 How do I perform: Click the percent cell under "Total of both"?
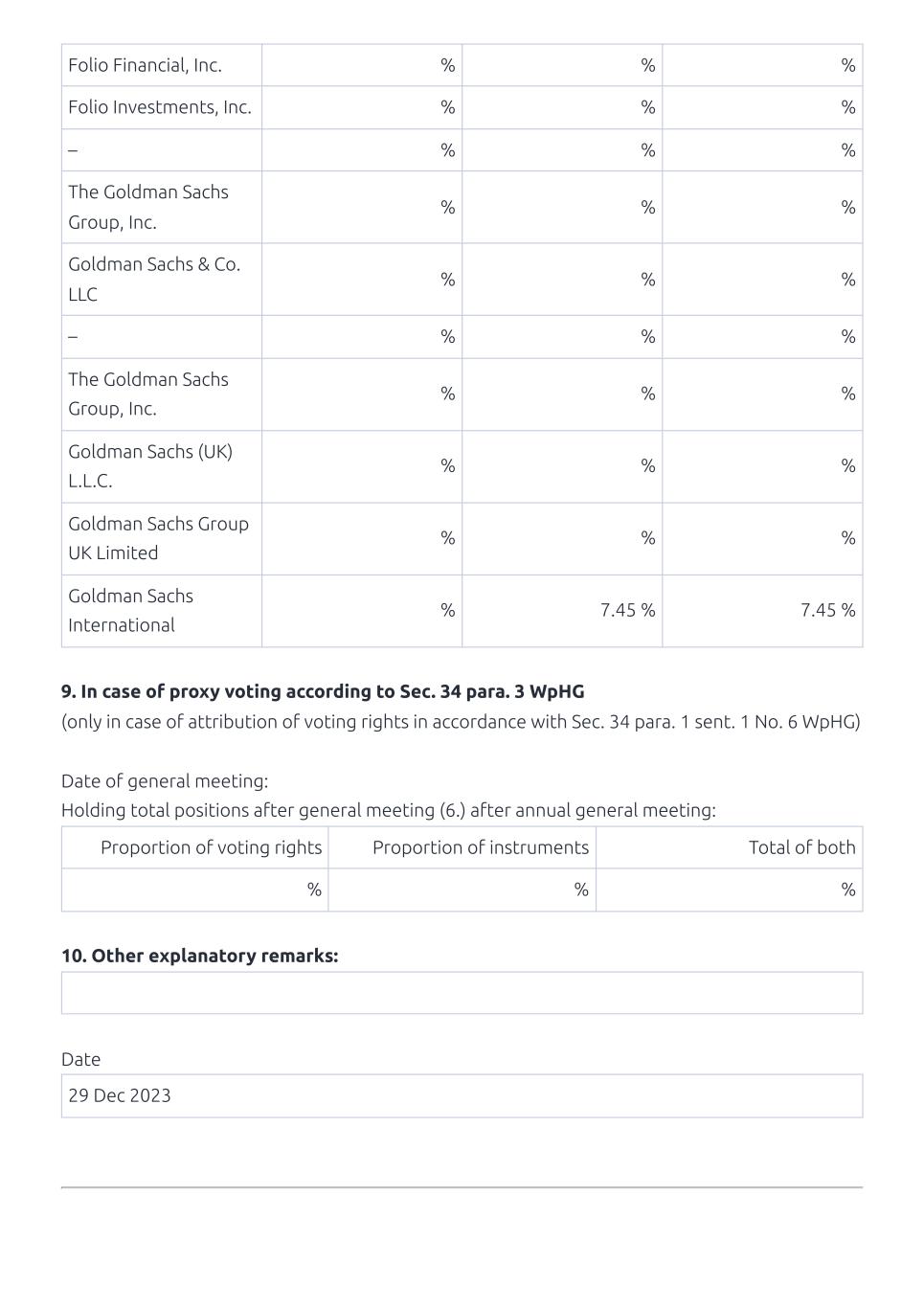pos(730,890)
